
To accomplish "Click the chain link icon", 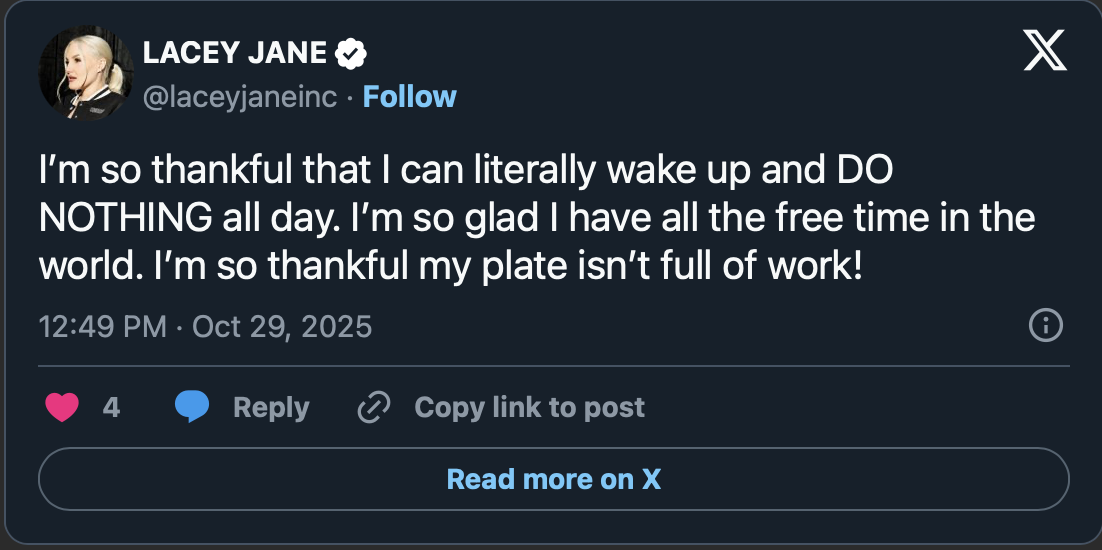I will click(x=374, y=407).
